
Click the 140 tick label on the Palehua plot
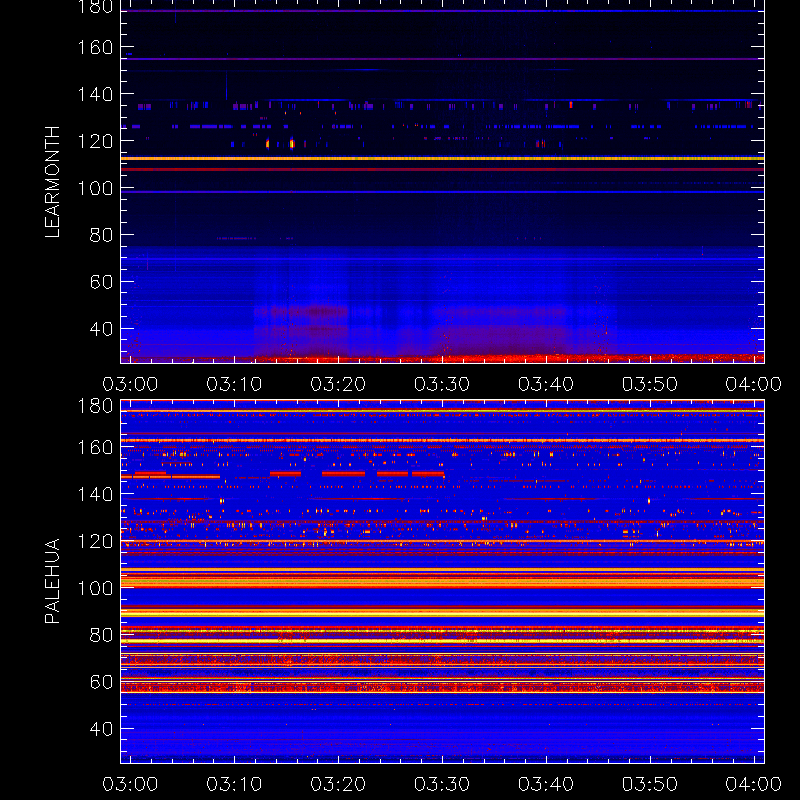(95, 494)
